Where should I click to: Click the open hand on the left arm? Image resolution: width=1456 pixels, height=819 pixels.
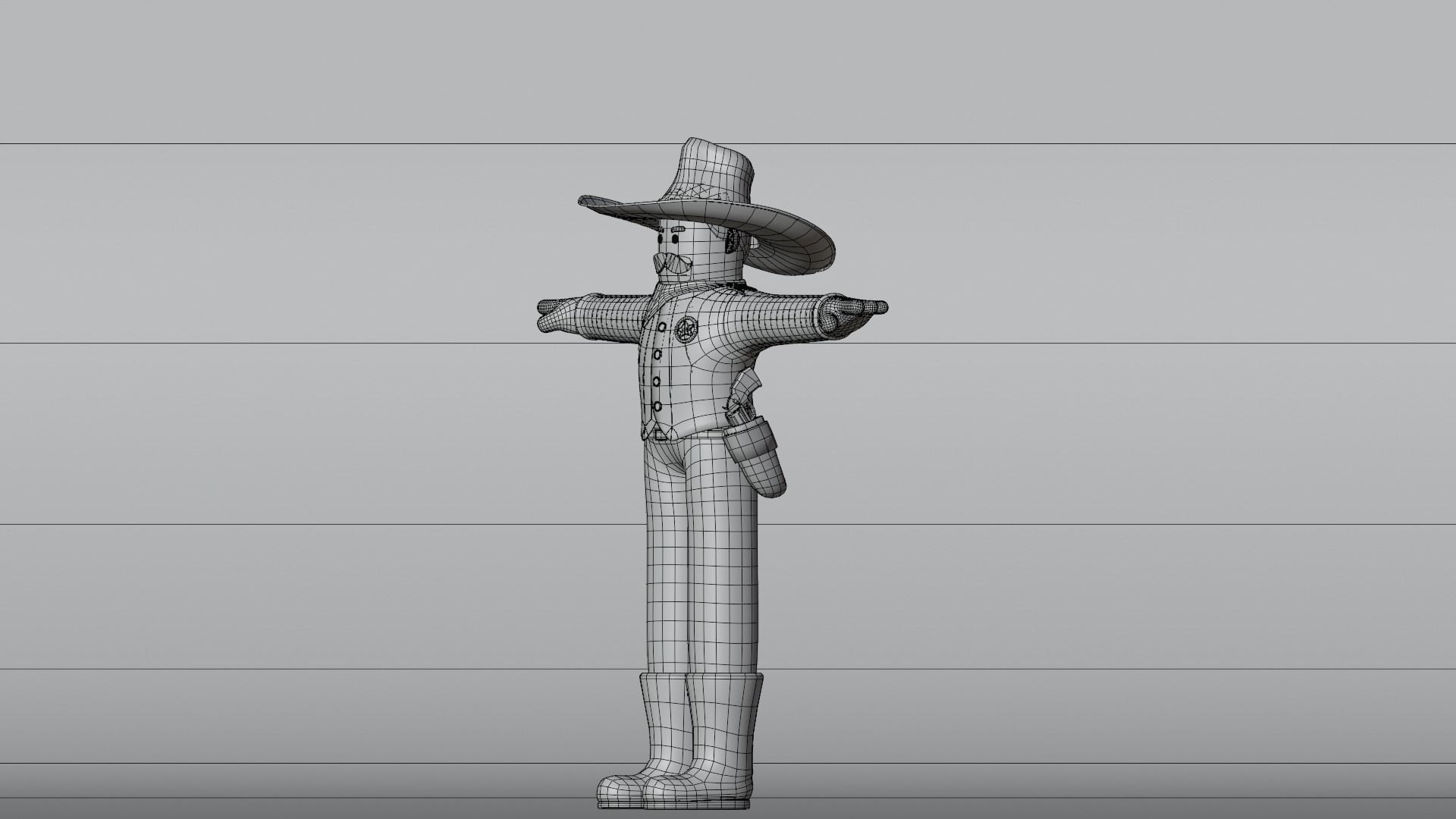coord(557,315)
